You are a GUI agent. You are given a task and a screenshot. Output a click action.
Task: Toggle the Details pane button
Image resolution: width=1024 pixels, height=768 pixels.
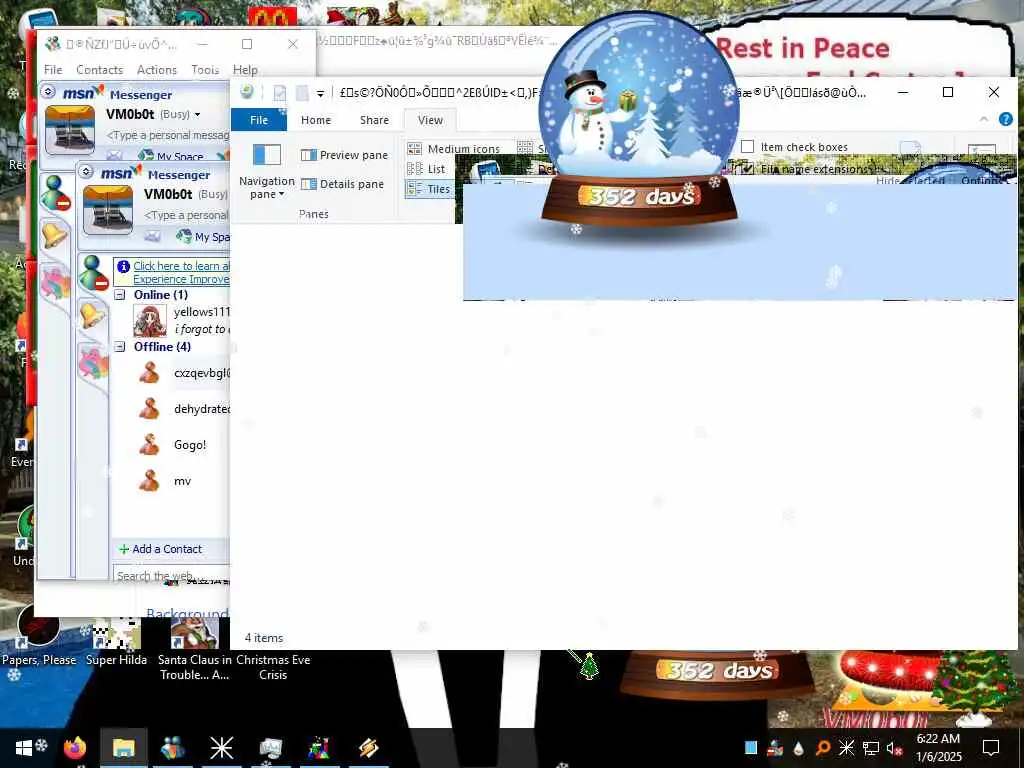click(342, 184)
